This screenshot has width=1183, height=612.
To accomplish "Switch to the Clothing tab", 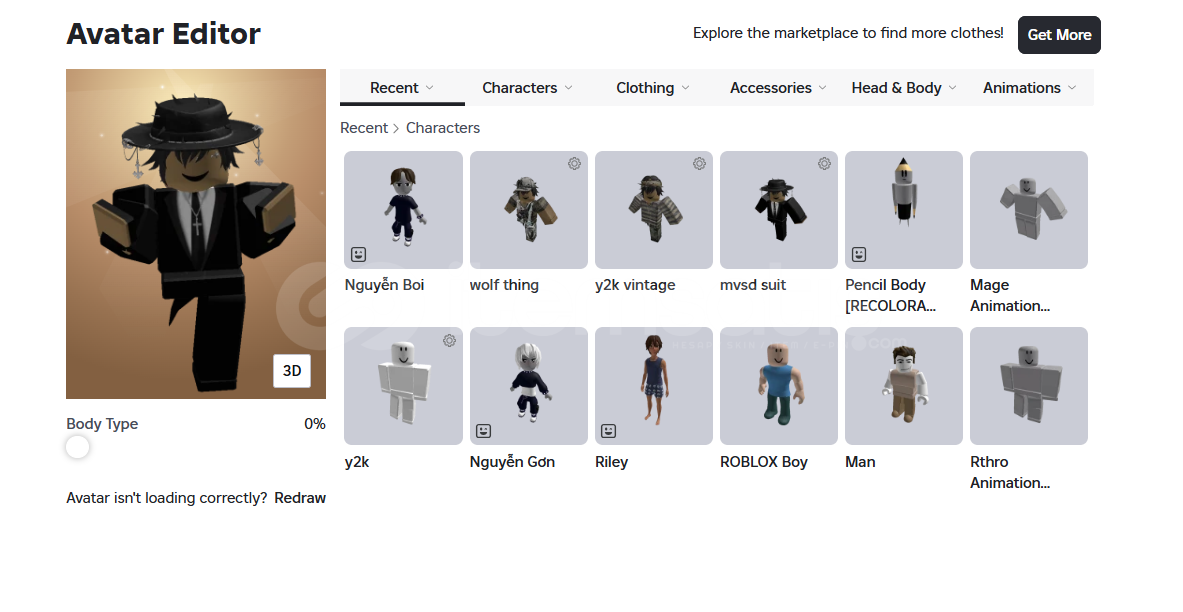I will point(653,88).
